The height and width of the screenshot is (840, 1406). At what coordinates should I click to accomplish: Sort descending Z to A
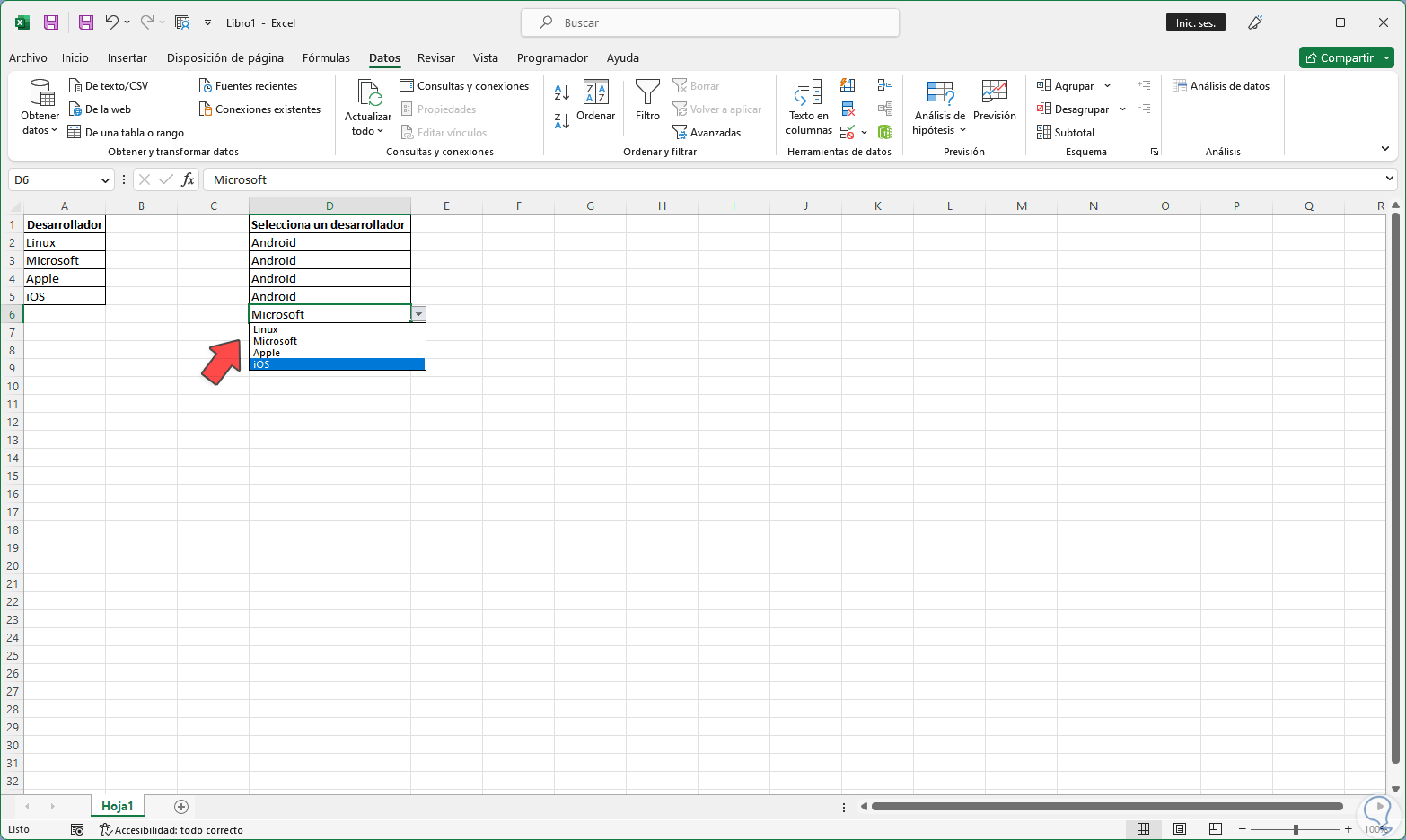click(562, 121)
